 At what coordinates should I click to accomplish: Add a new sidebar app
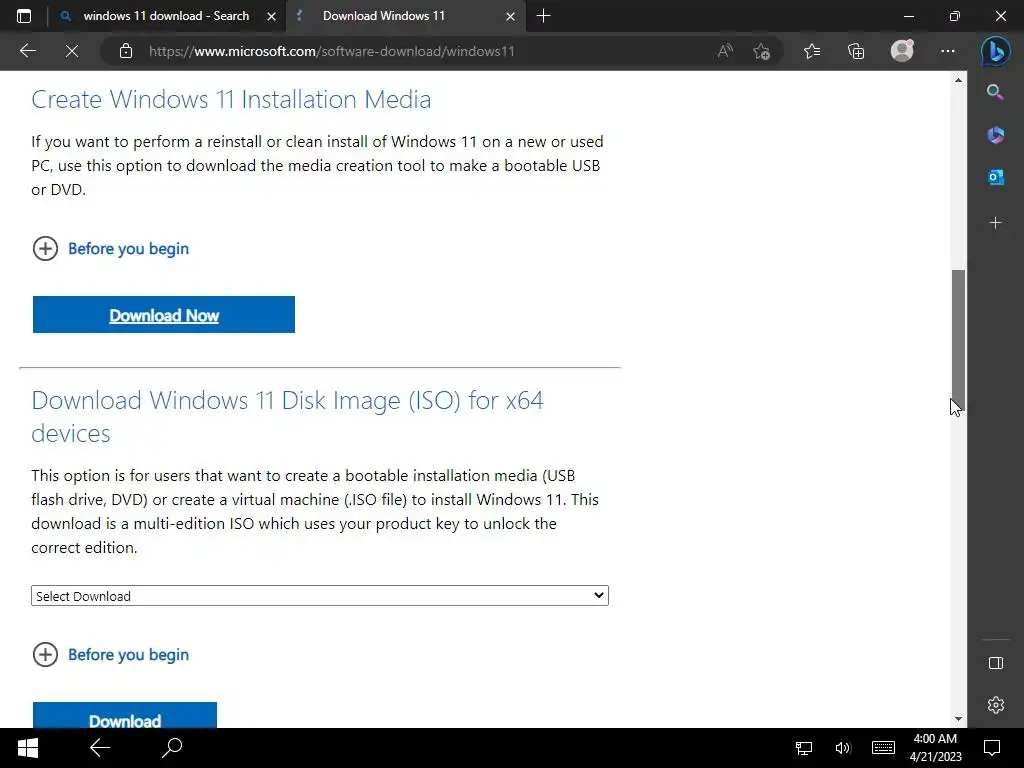[x=995, y=223]
